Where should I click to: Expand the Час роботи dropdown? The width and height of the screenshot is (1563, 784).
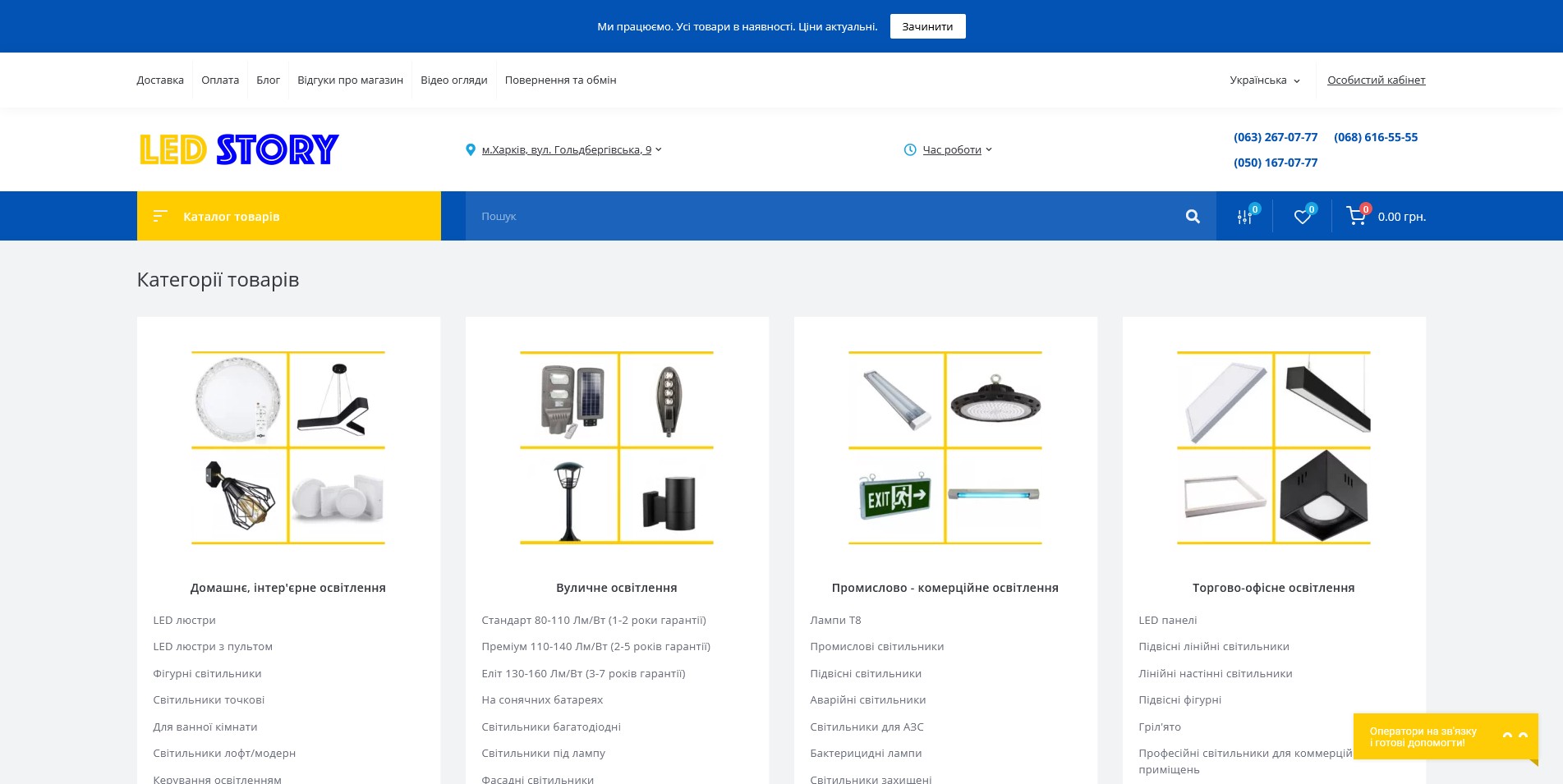tap(958, 149)
